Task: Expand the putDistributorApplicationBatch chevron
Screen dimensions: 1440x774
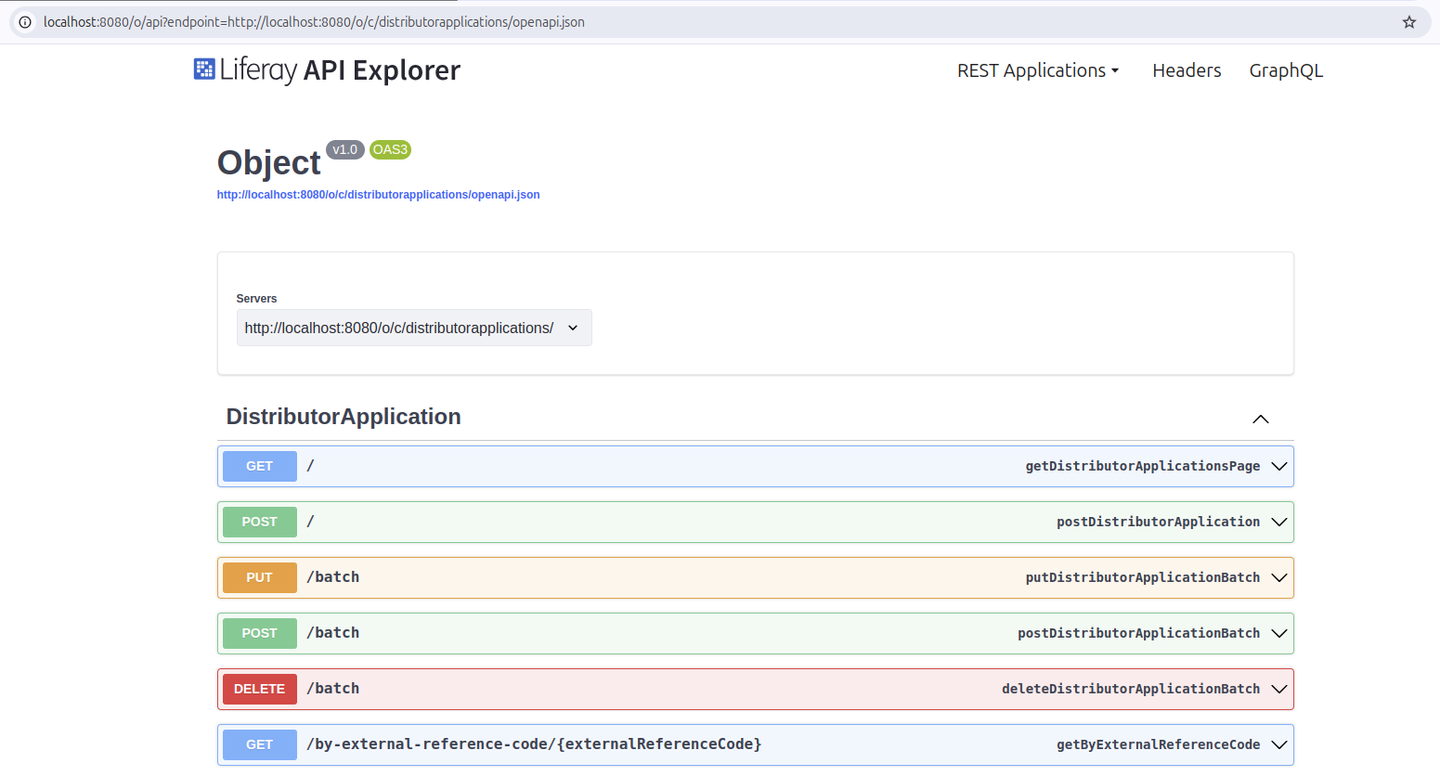Action: coord(1278,578)
